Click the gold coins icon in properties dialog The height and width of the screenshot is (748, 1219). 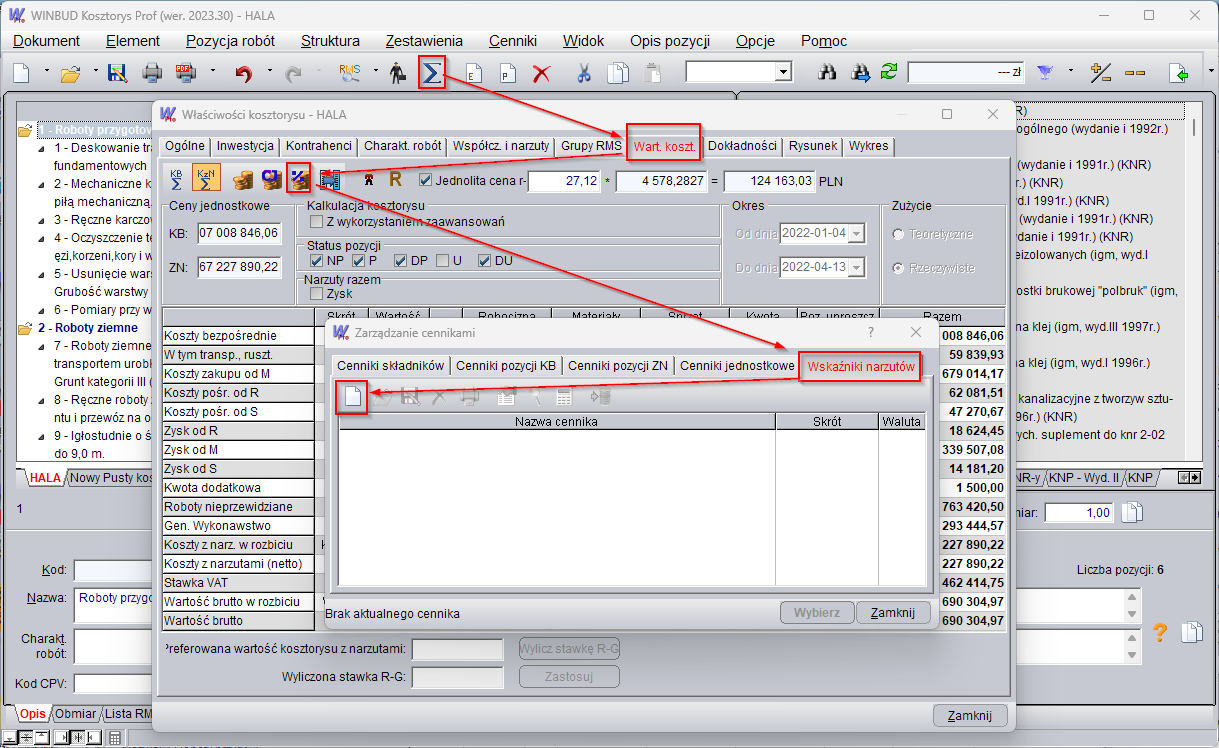[x=243, y=180]
